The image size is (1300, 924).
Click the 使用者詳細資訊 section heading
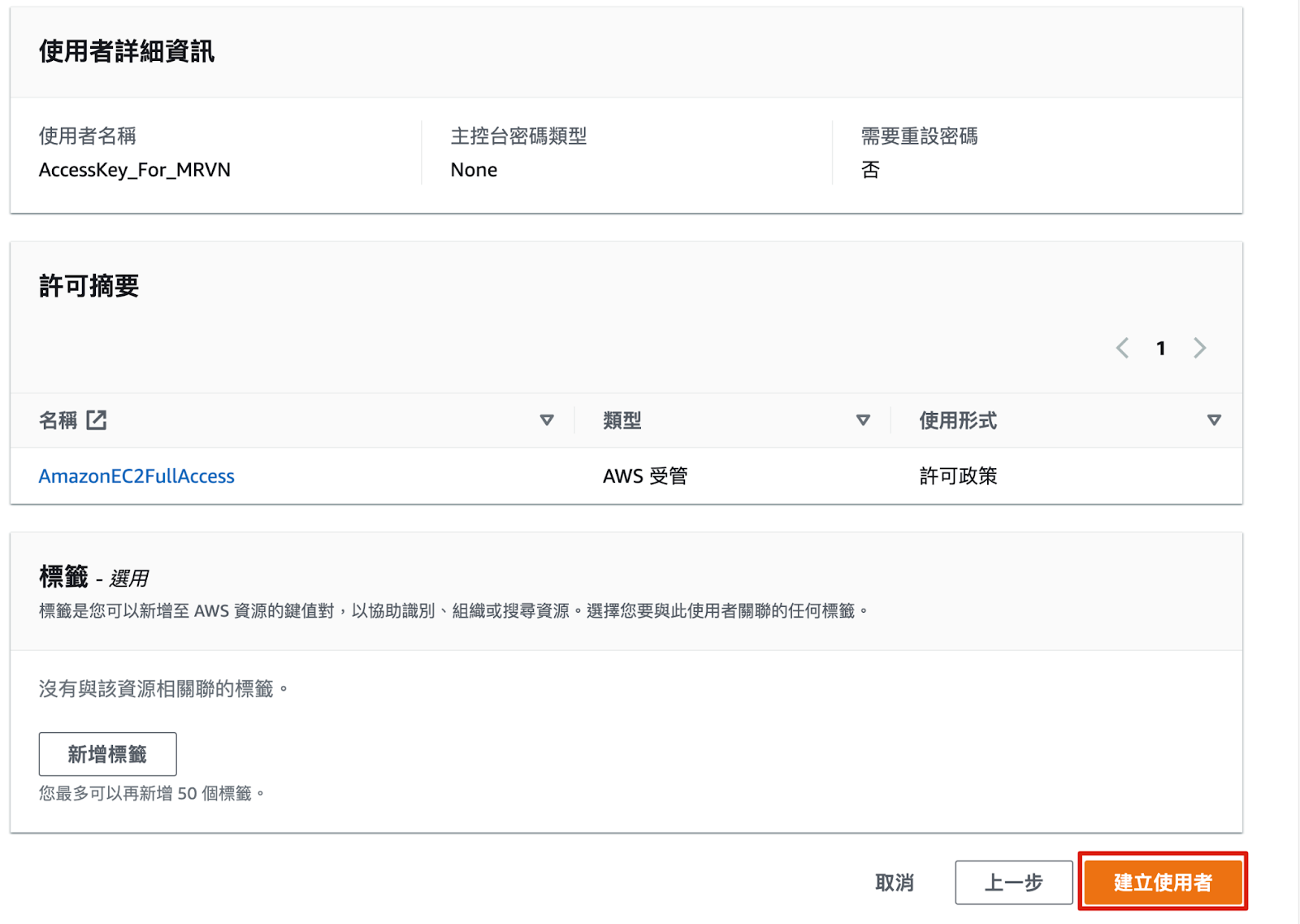pos(127,51)
